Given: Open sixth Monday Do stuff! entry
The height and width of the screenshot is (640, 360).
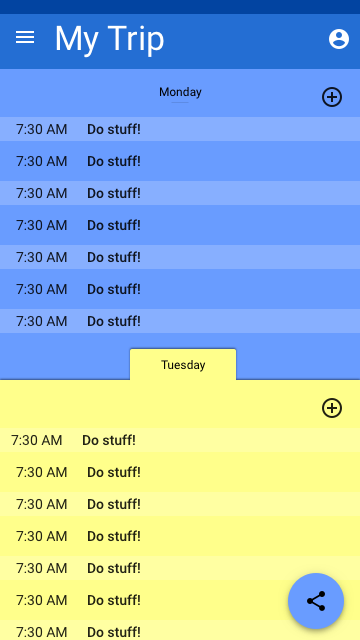Looking at the screenshot, I should pos(180,289).
